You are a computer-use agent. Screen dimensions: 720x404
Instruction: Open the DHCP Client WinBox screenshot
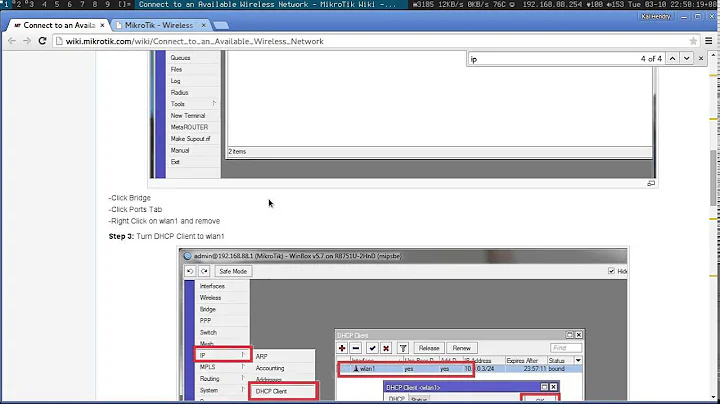coord(403,324)
